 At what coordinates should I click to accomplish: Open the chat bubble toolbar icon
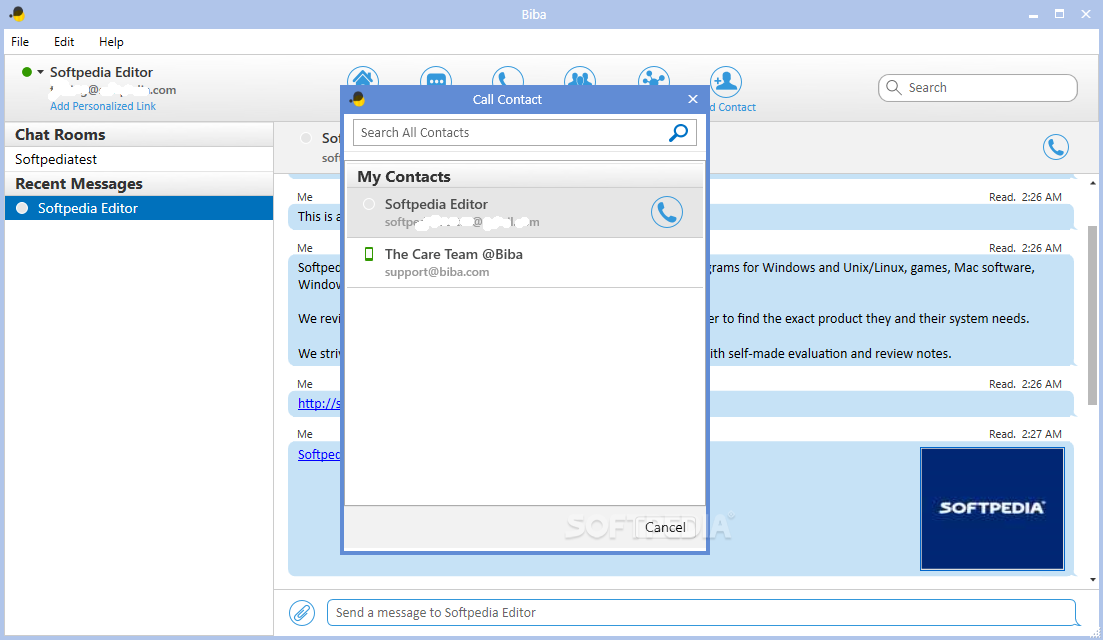point(436,77)
